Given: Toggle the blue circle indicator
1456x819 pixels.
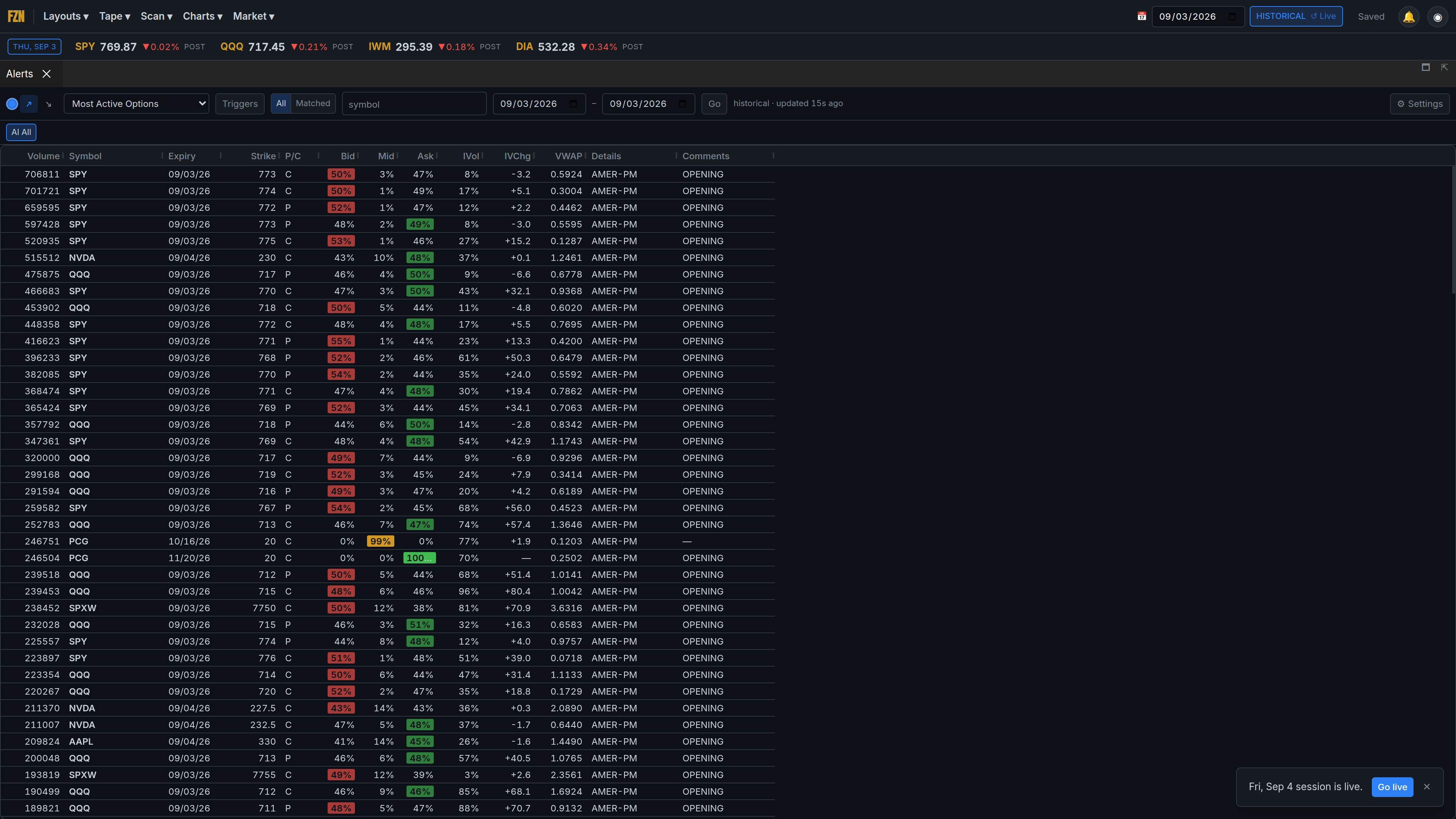Looking at the screenshot, I should click(x=12, y=104).
